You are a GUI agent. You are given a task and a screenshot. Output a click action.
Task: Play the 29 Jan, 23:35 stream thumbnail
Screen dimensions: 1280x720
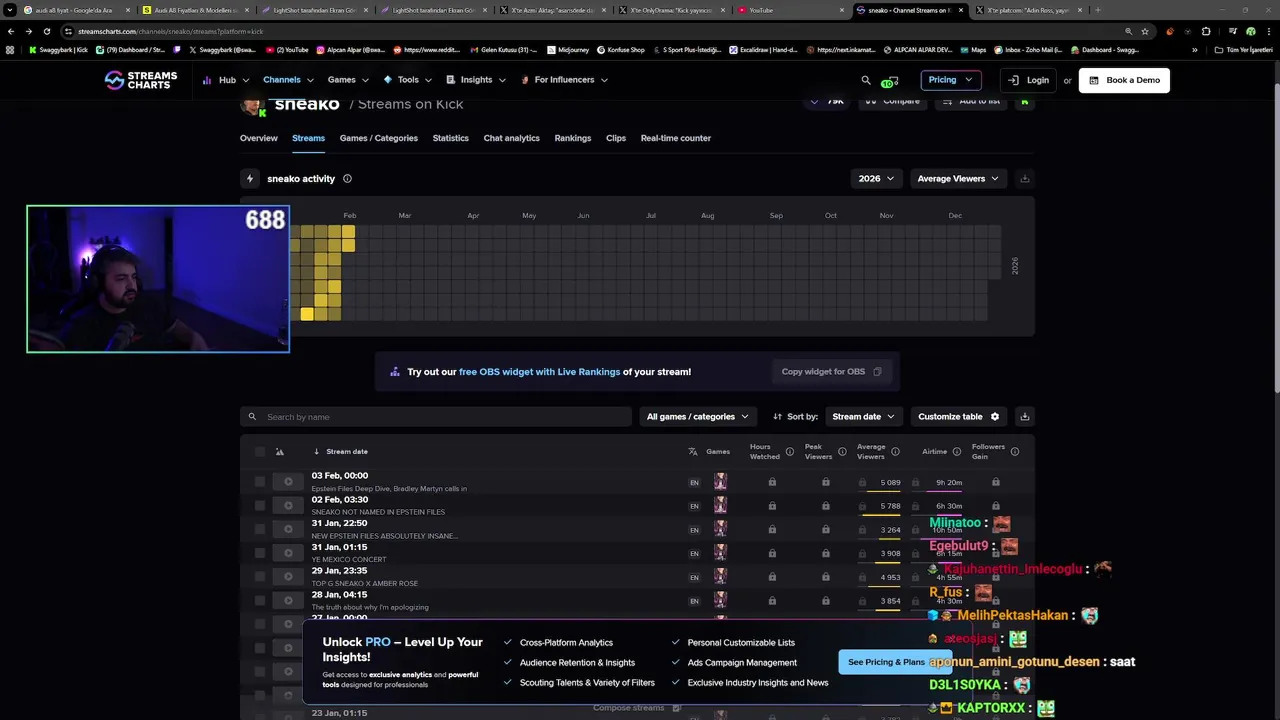coord(288,577)
